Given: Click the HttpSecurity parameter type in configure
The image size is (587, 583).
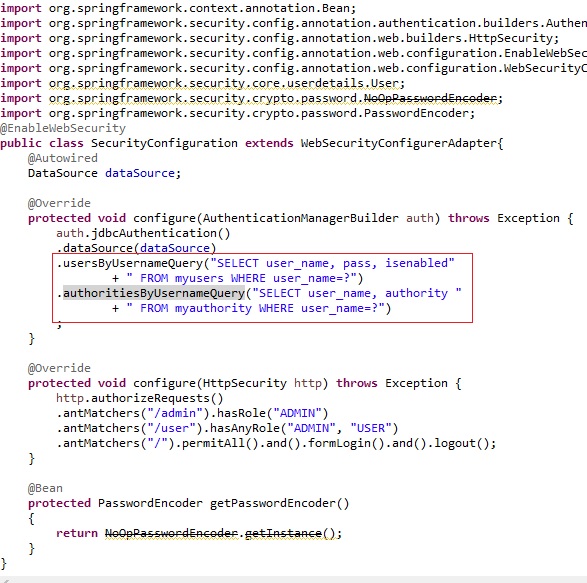Looking at the screenshot, I should (x=244, y=383).
